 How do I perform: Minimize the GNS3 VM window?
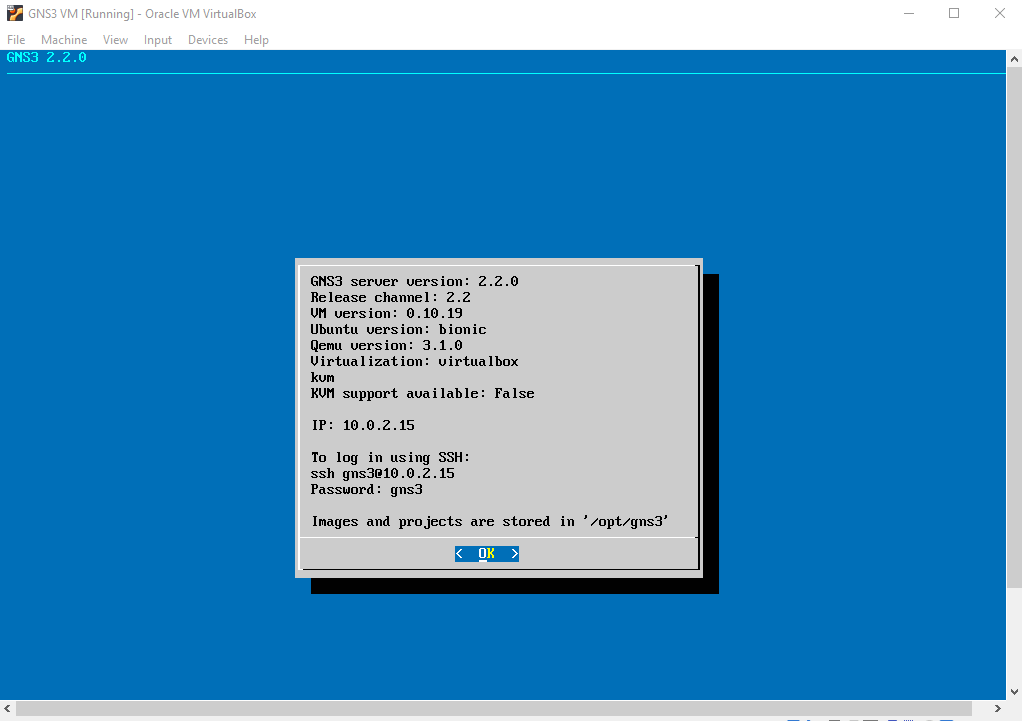coord(908,14)
